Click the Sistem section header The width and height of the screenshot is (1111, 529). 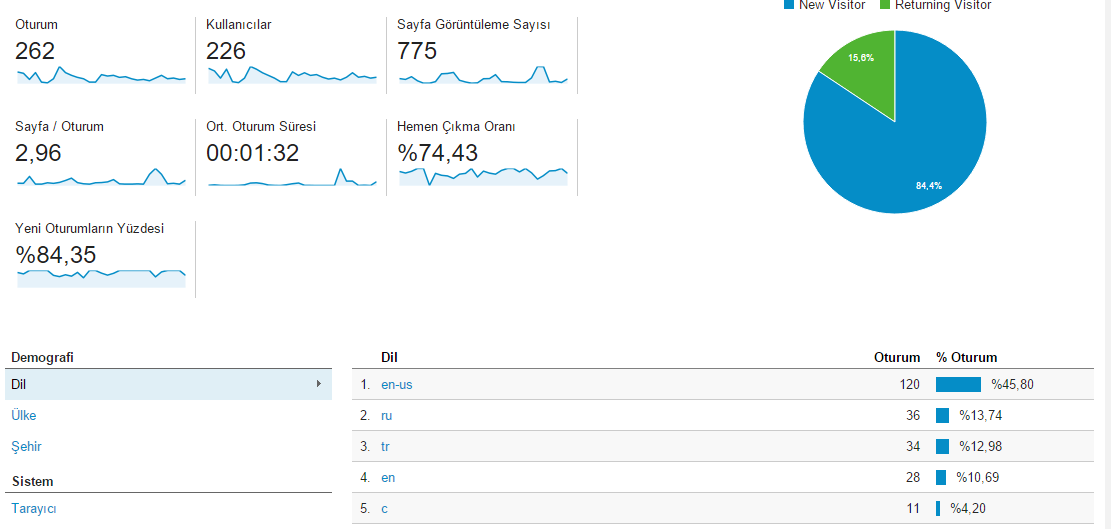pyautogui.click(x=33, y=482)
